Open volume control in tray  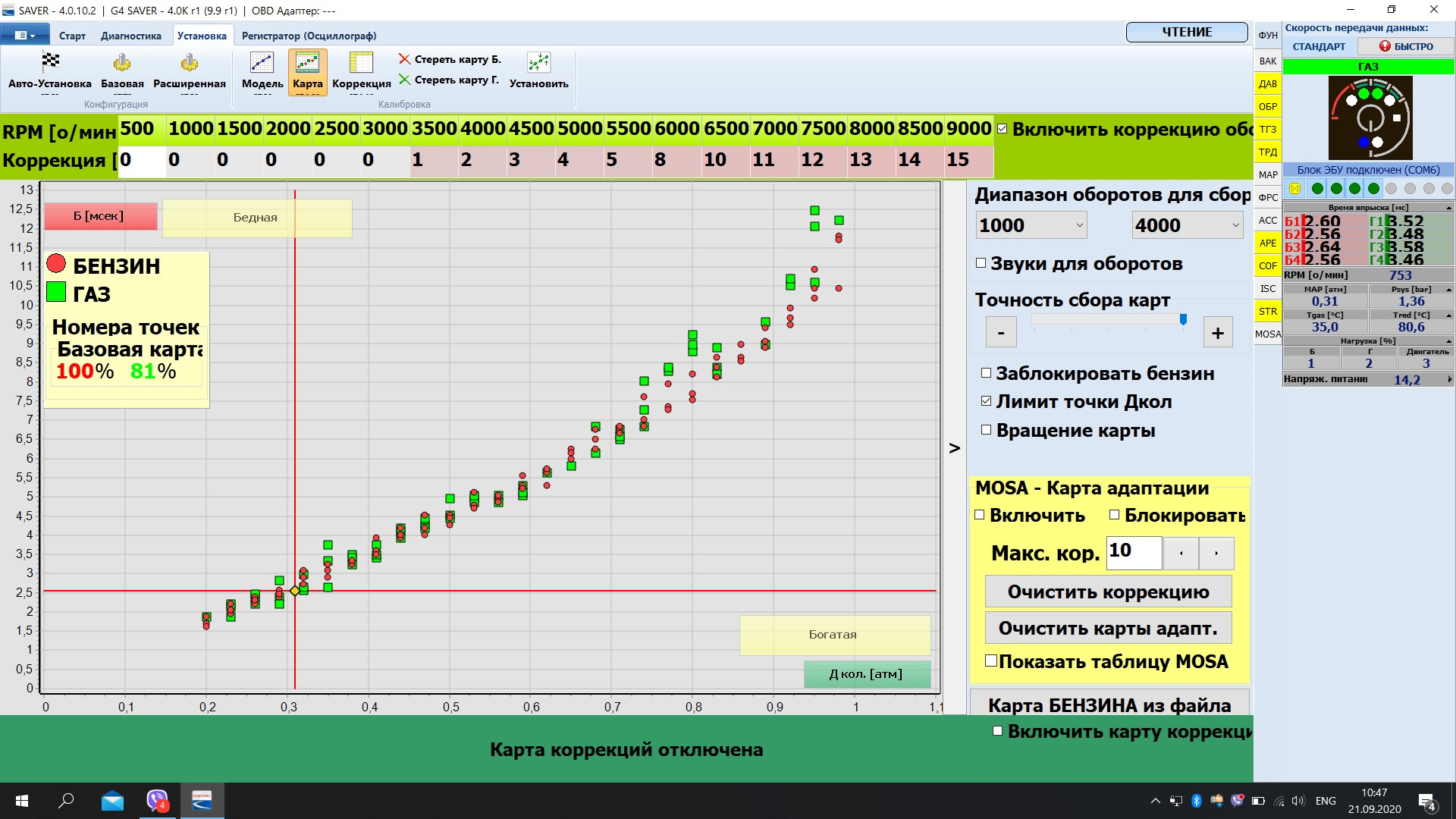[x=1298, y=801]
